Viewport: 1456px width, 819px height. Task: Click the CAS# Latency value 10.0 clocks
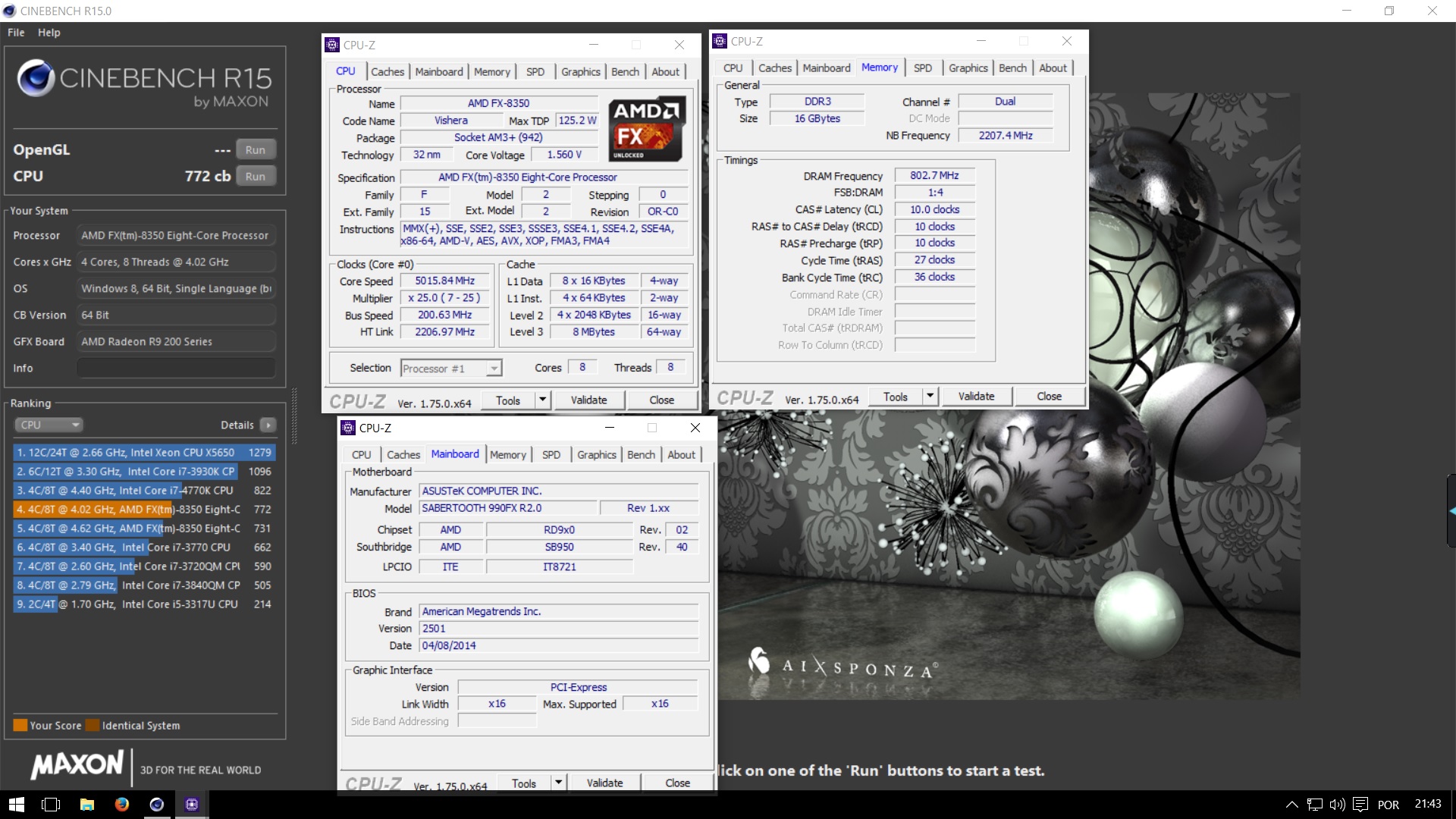[934, 209]
